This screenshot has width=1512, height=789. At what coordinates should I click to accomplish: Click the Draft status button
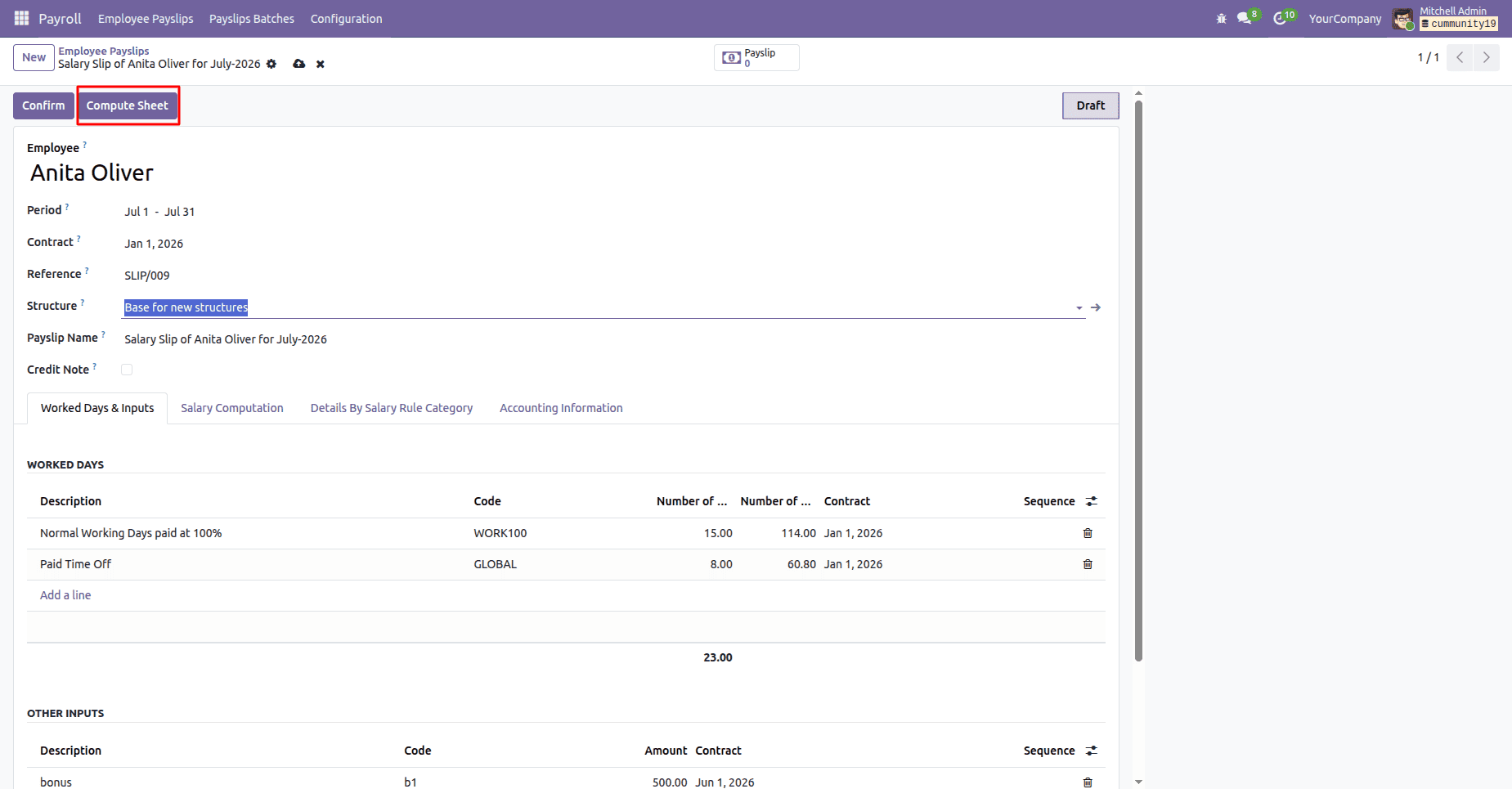click(1091, 105)
